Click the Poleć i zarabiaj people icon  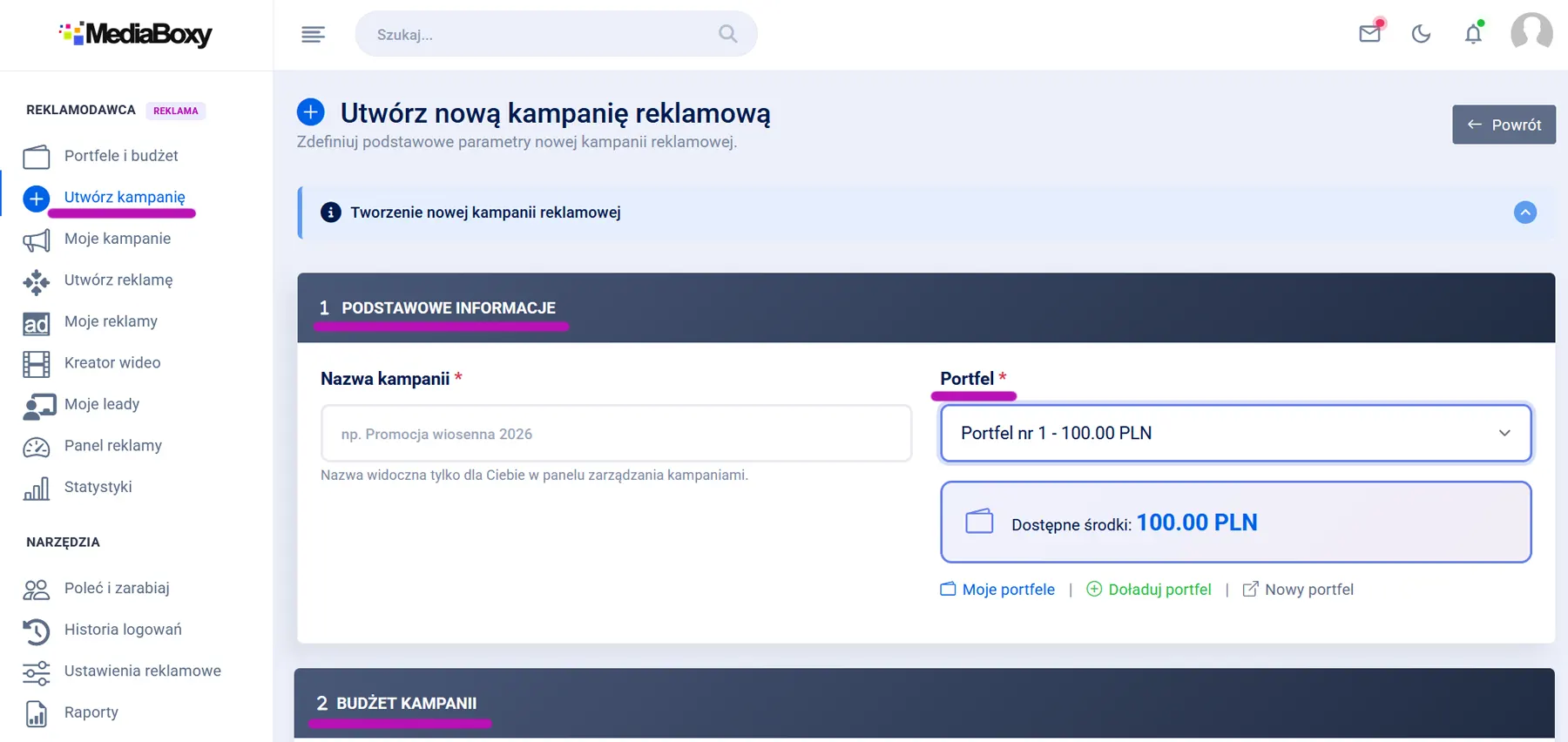pyautogui.click(x=36, y=589)
